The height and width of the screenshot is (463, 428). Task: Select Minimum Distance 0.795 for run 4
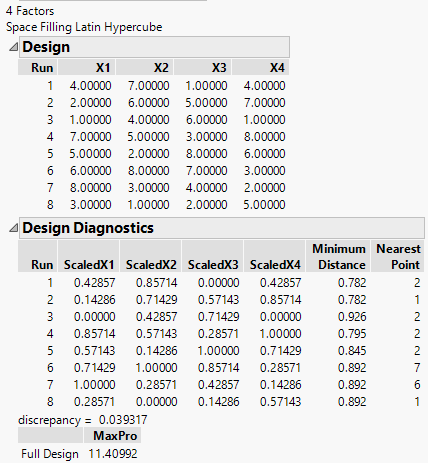coord(352,334)
